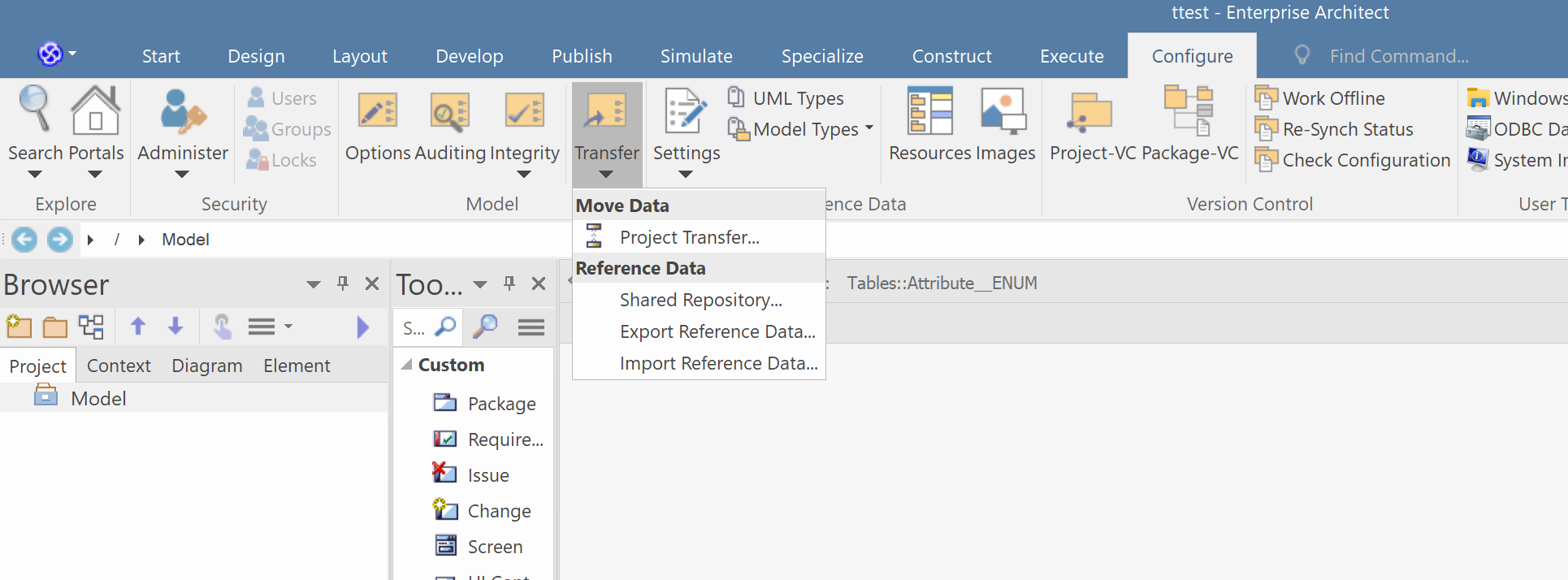The image size is (1568, 580).
Task: Open the Browser panel dropdown arrow menu
Action: (314, 284)
